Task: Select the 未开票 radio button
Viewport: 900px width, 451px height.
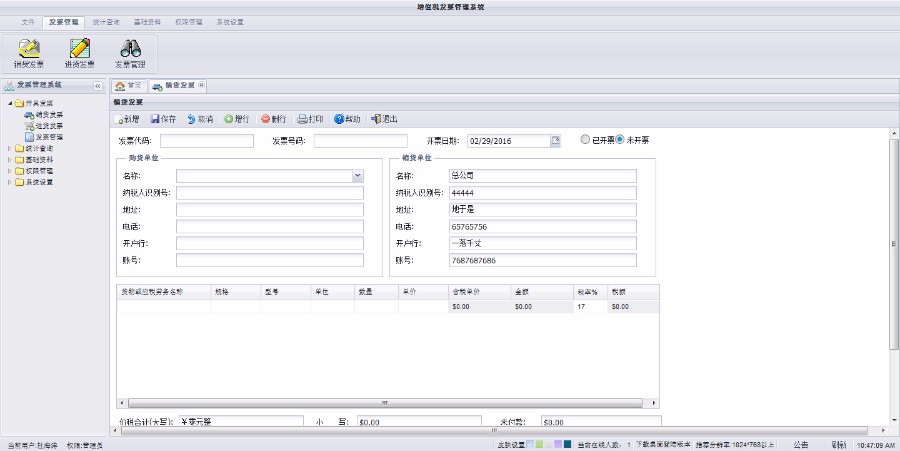Action: (620, 140)
